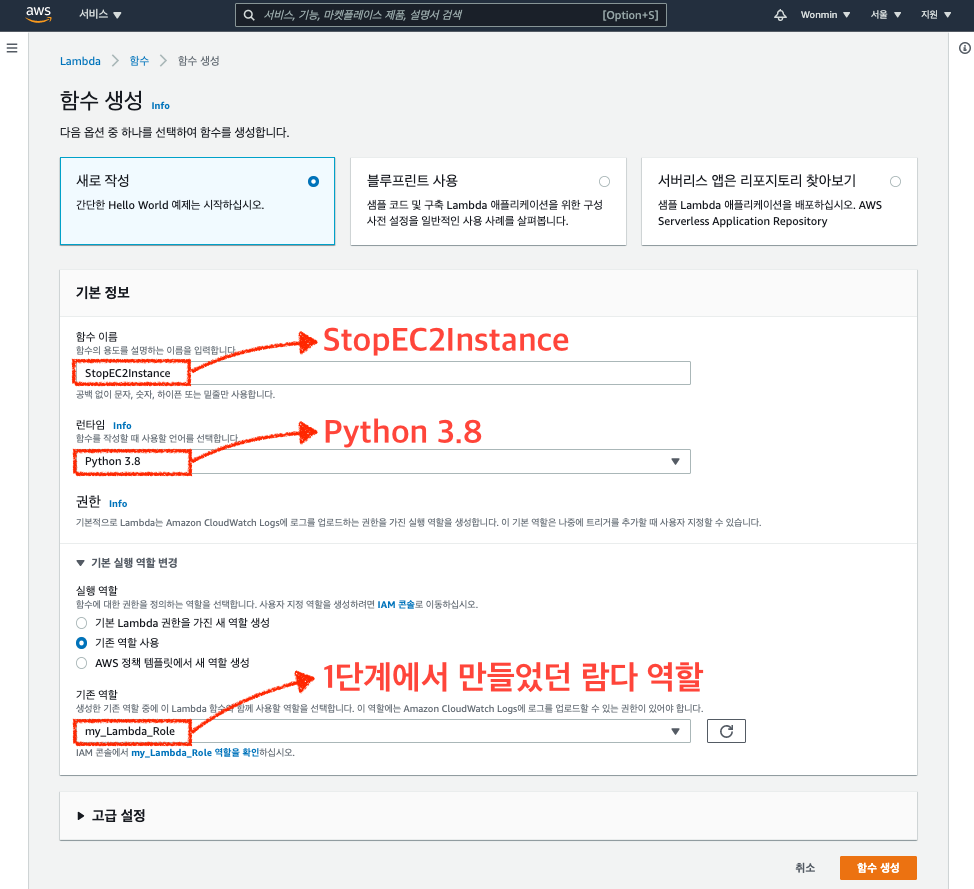Click the AWS logo home icon
The image size is (974, 889).
click(x=39, y=14)
